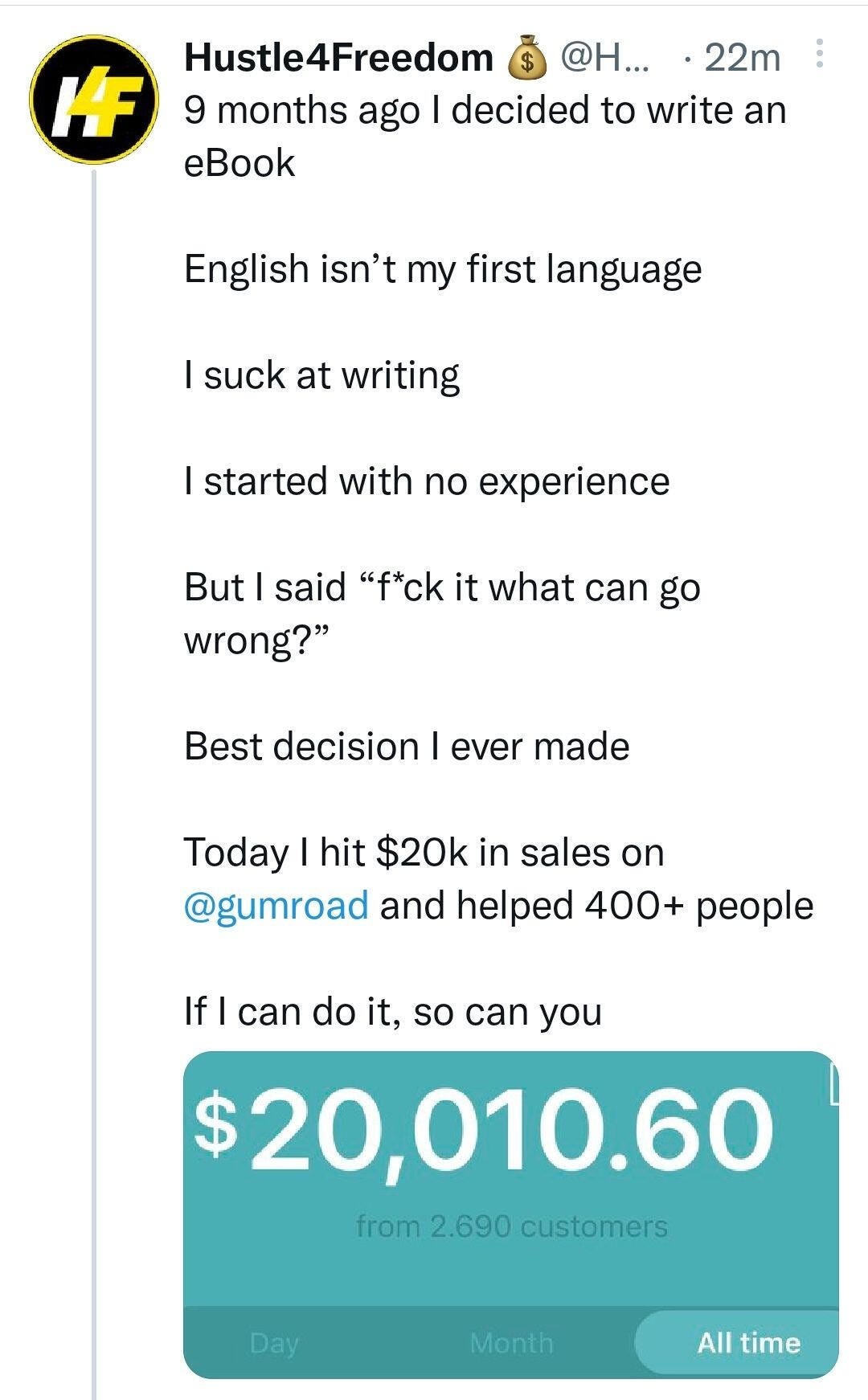The image size is (868, 1400).
Task: Click the "I started with no experience" line
Action: coord(426,481)
